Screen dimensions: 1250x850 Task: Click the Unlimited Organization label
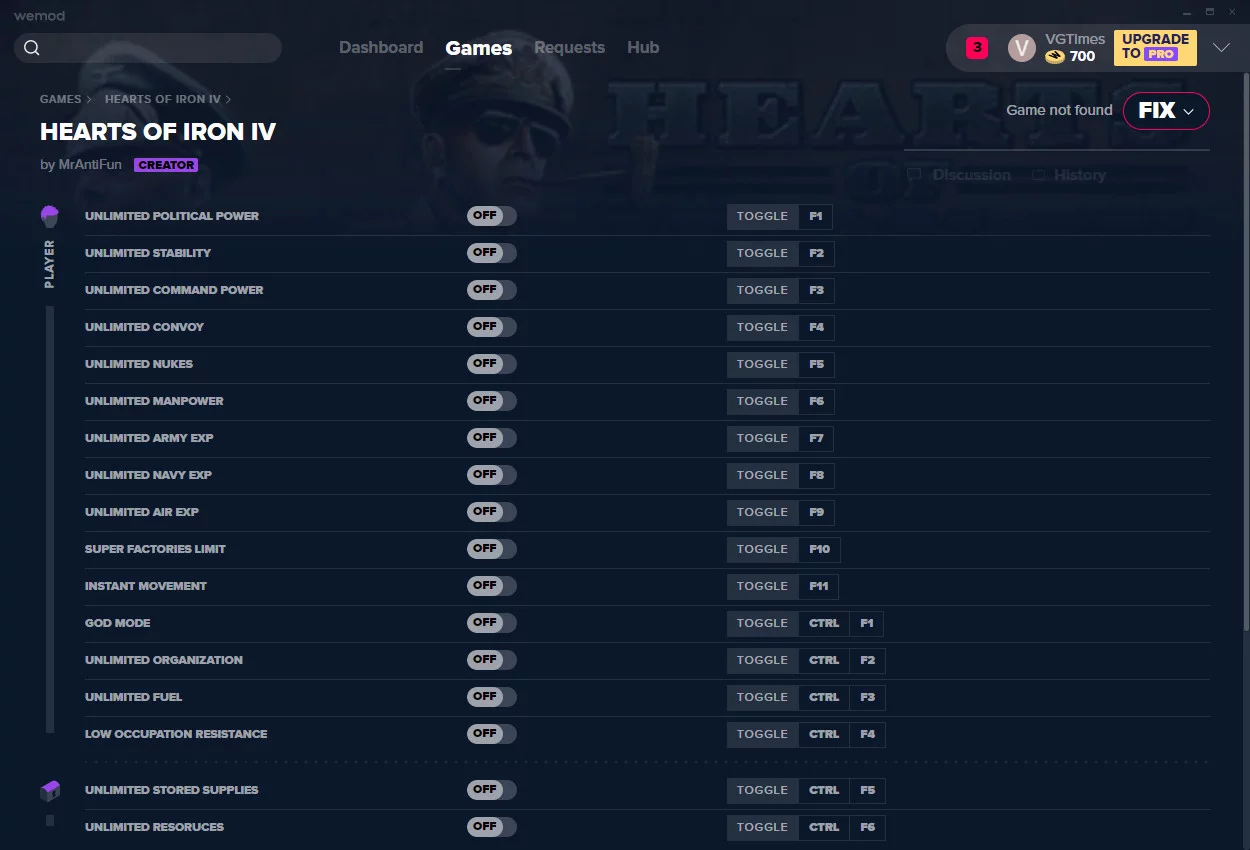point(164,660)
